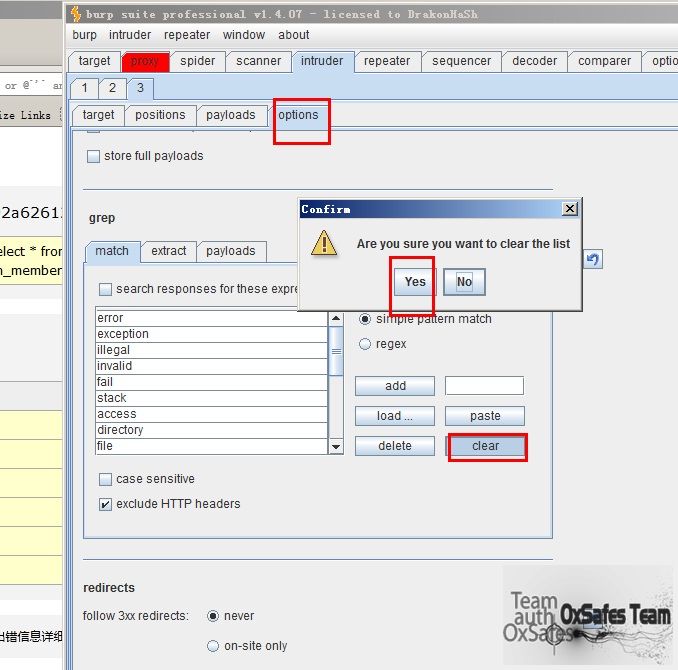Click the undo arrow icon beside grep tabs

(592, 259)
